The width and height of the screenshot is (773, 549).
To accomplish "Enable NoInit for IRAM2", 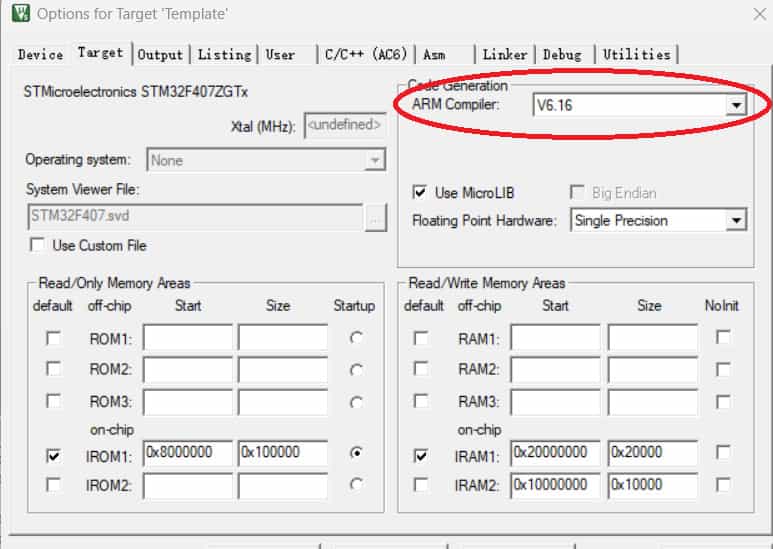I will 723,485.
